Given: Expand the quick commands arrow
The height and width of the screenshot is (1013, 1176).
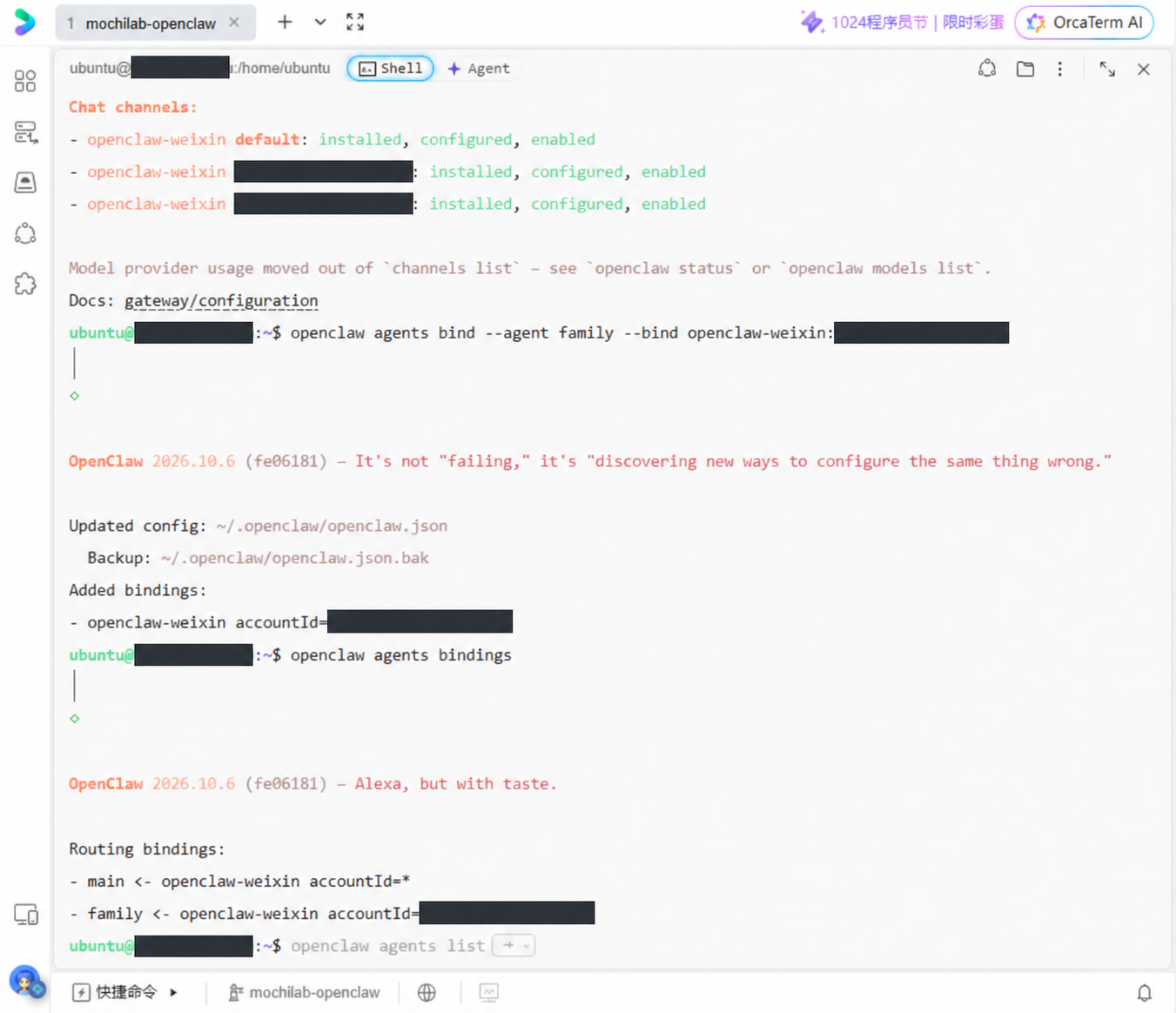Looking at the screenshot, I should tap(174, 992).
